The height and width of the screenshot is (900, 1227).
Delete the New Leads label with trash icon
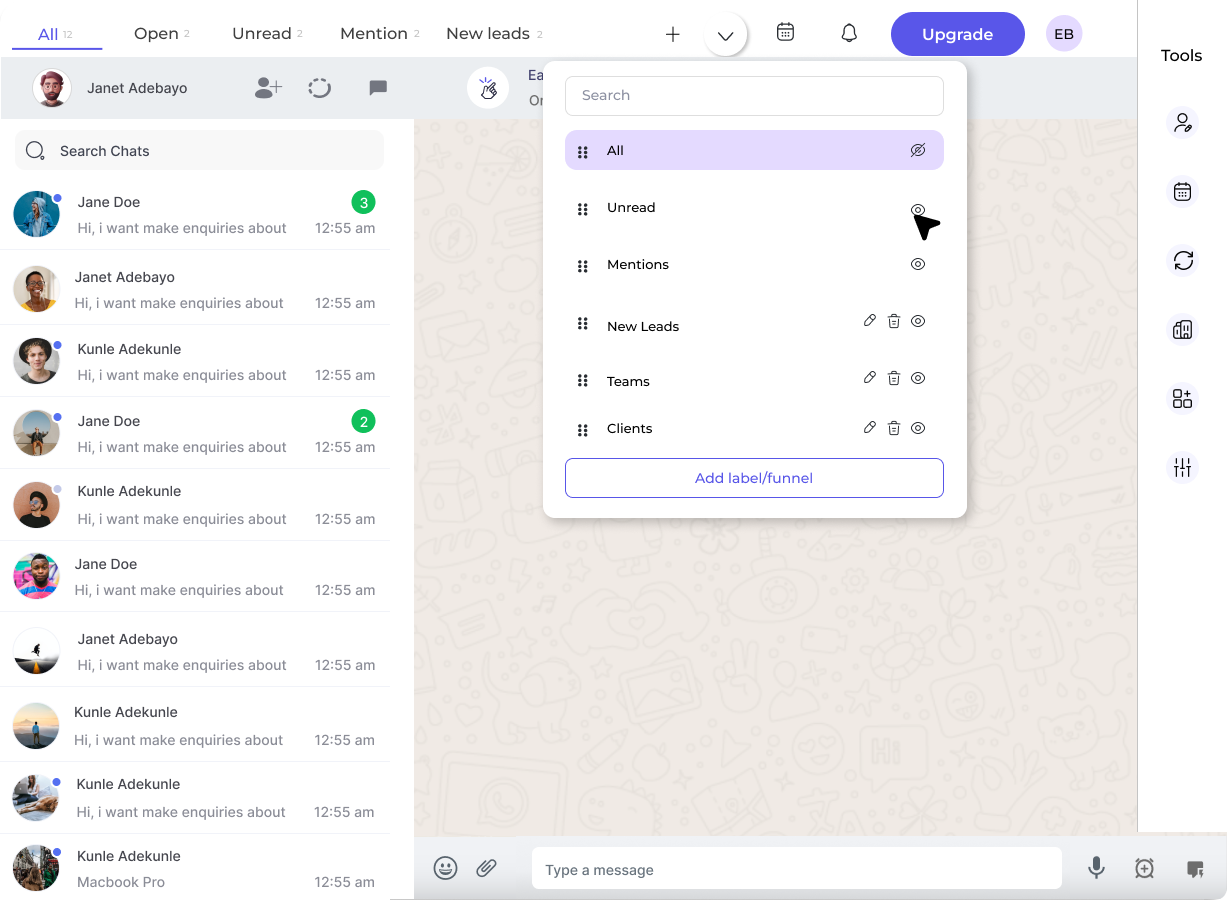(894, 321)
